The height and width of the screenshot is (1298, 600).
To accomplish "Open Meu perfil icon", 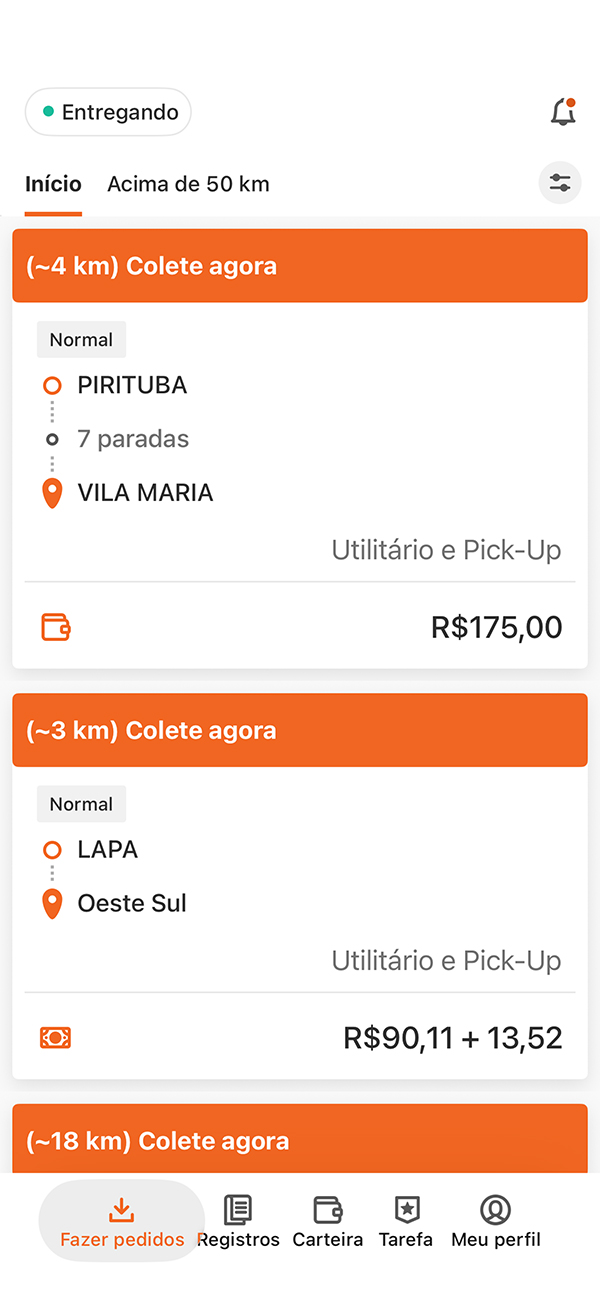I will [495, 1209].
